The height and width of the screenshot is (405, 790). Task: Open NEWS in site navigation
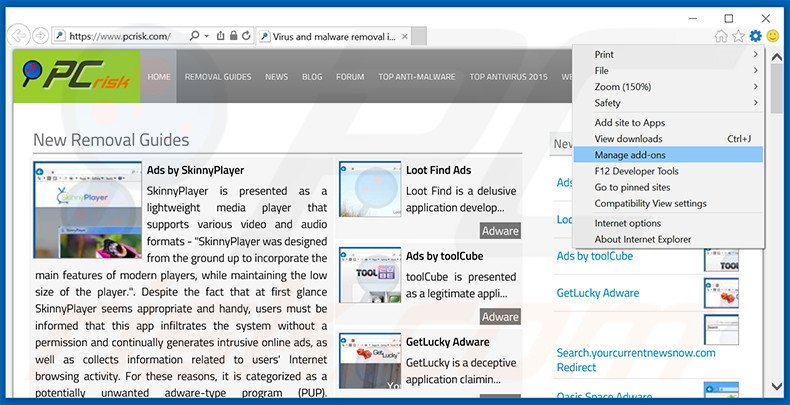(277, 77)
